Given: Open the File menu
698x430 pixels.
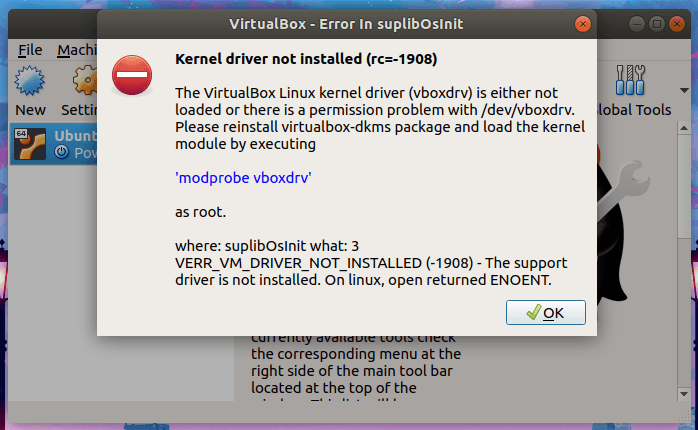Looking at the screenshot, I should [x=30, y=50].
